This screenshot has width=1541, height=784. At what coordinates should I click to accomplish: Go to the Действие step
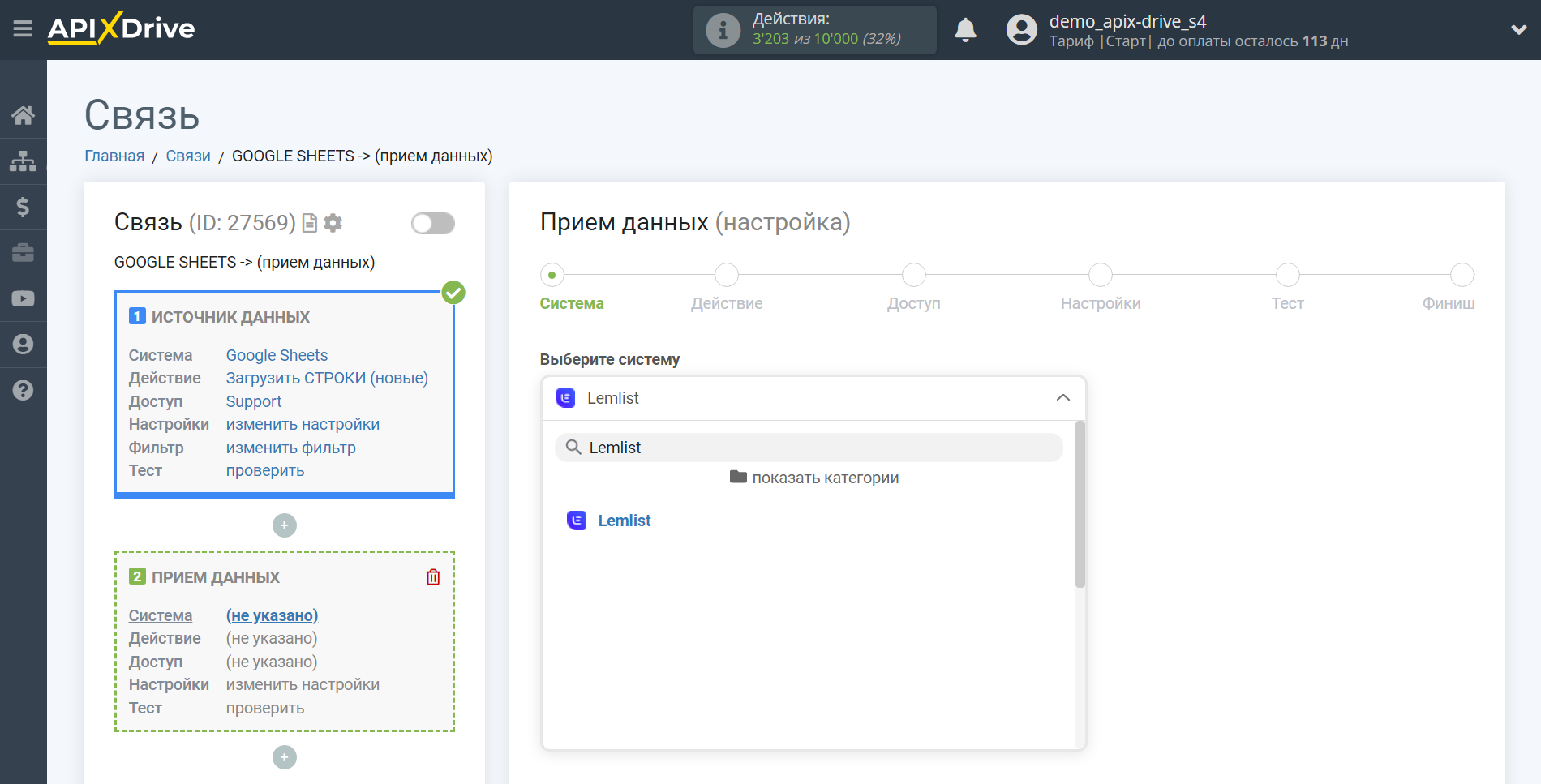coord(727,276)
